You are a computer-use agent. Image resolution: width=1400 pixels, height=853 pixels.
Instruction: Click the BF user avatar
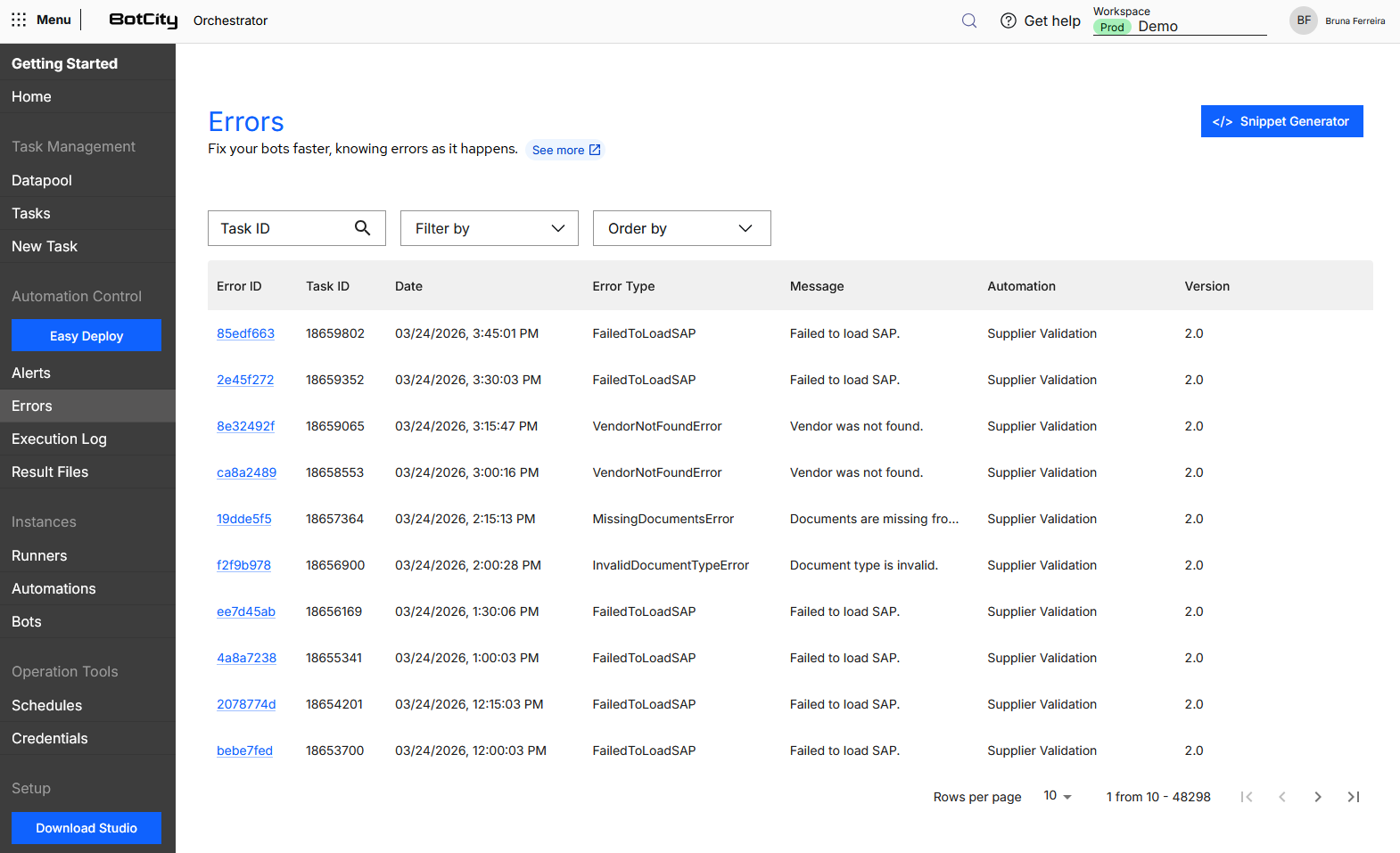pyautogui.click(x=1303, y=21)
